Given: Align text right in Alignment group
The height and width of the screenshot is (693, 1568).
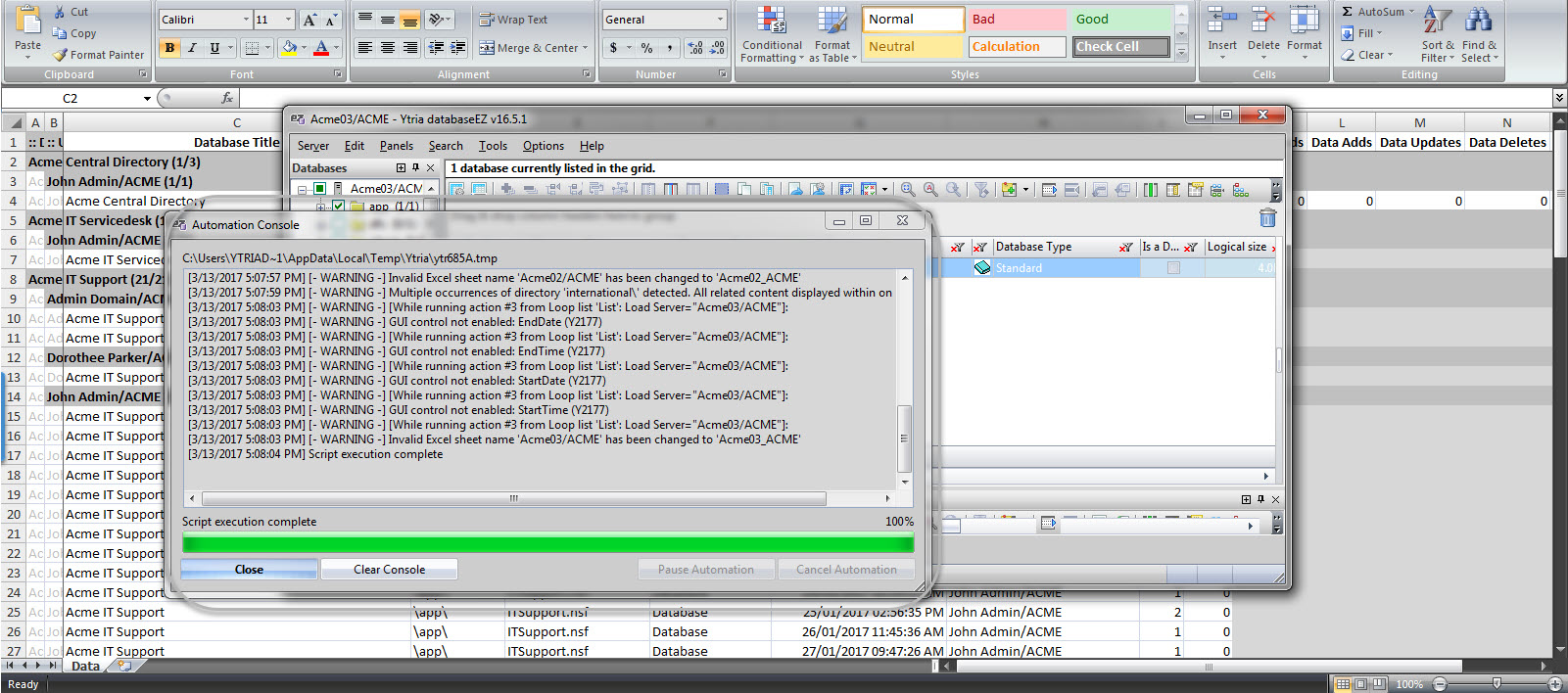Looking at the screenshot, I should pos(410,47).
